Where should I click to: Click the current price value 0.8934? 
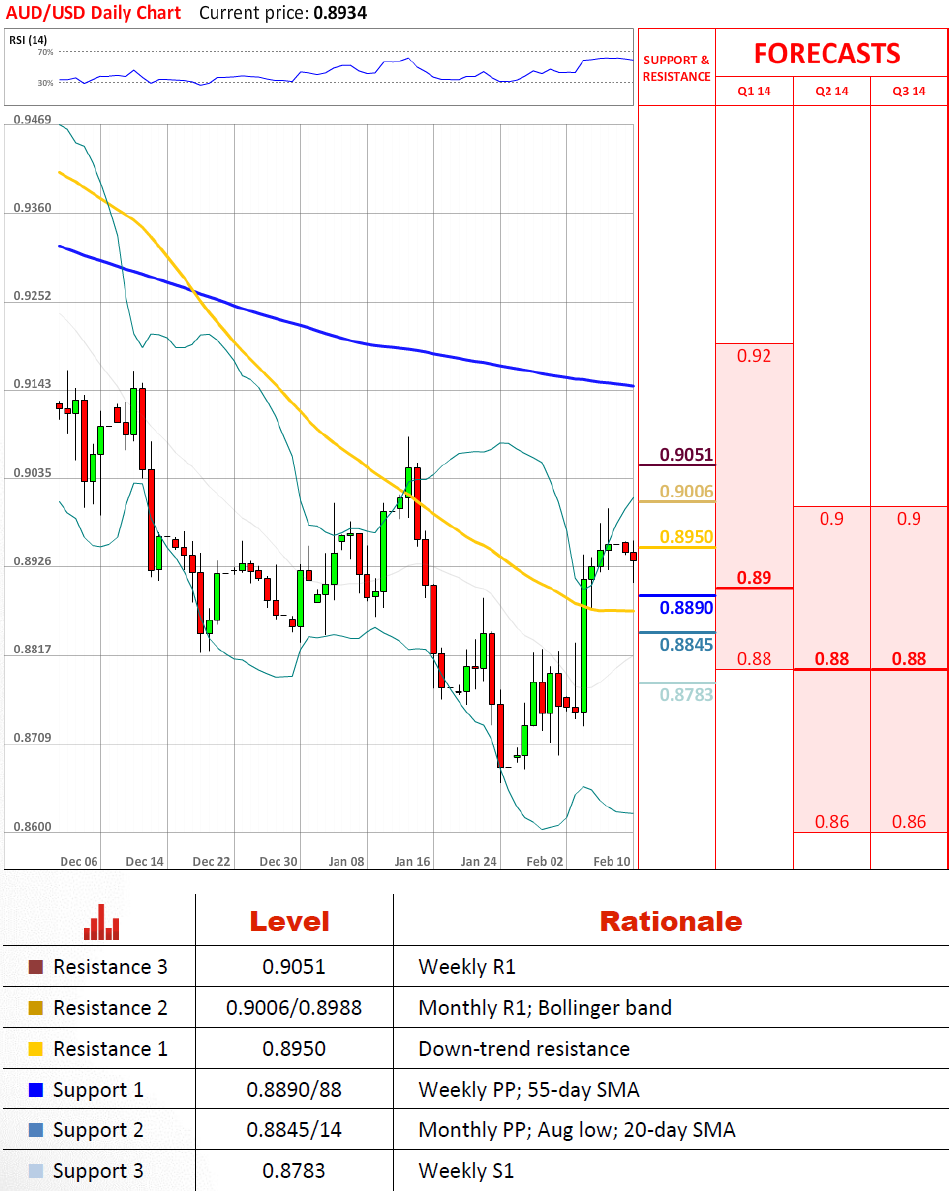(340, 13)
